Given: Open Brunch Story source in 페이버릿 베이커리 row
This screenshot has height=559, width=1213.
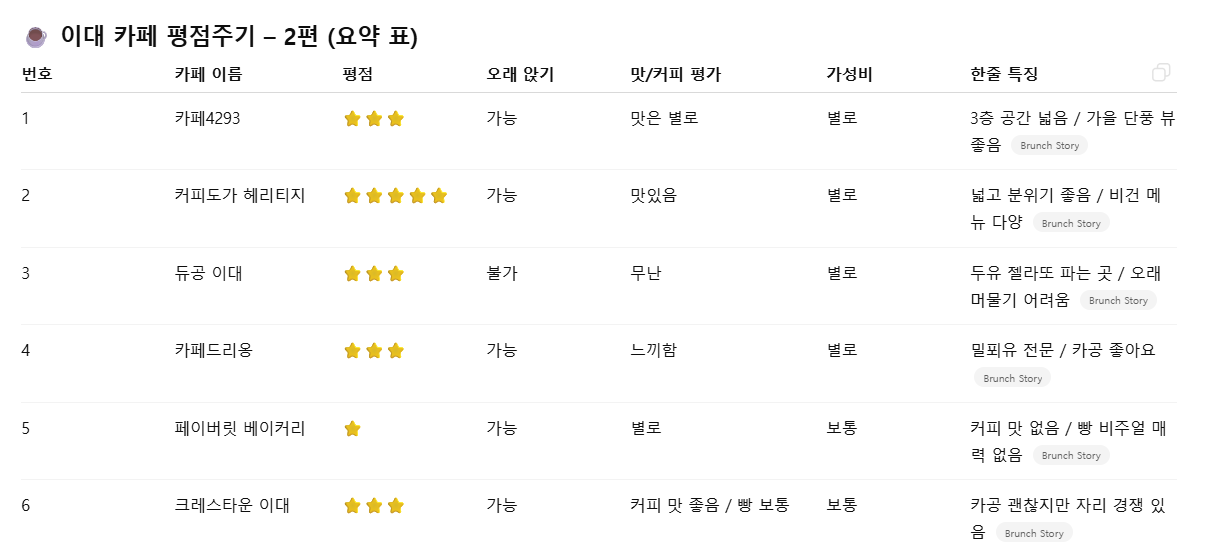Looking at the screenshot, I should pos(1071,455).
